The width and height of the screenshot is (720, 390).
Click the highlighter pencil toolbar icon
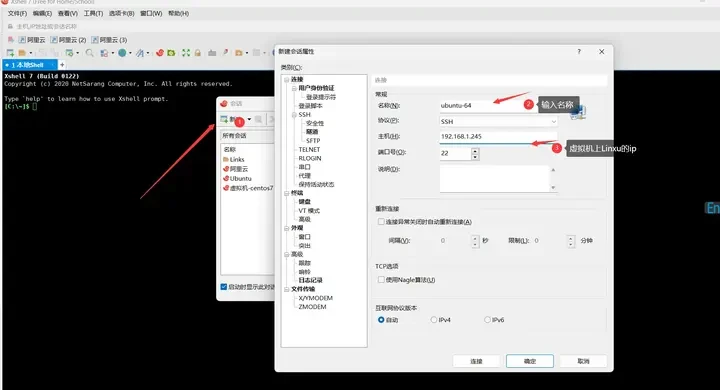(x=225, y=53)
